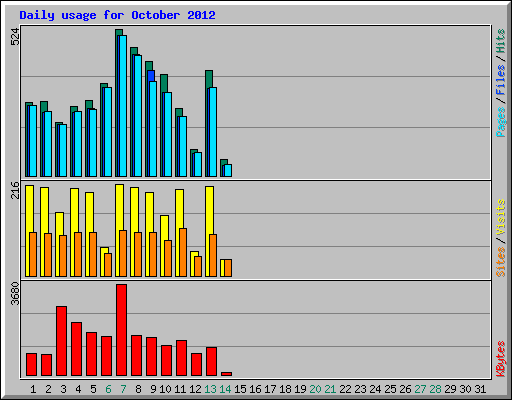Click the '216' y-axis value
This screenshot has width=512, height=400.
point(15,190)
